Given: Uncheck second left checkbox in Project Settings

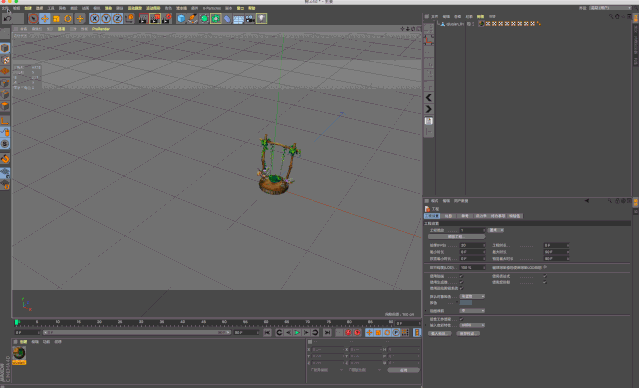Looking at the screenshot, I should pos(461,282).
